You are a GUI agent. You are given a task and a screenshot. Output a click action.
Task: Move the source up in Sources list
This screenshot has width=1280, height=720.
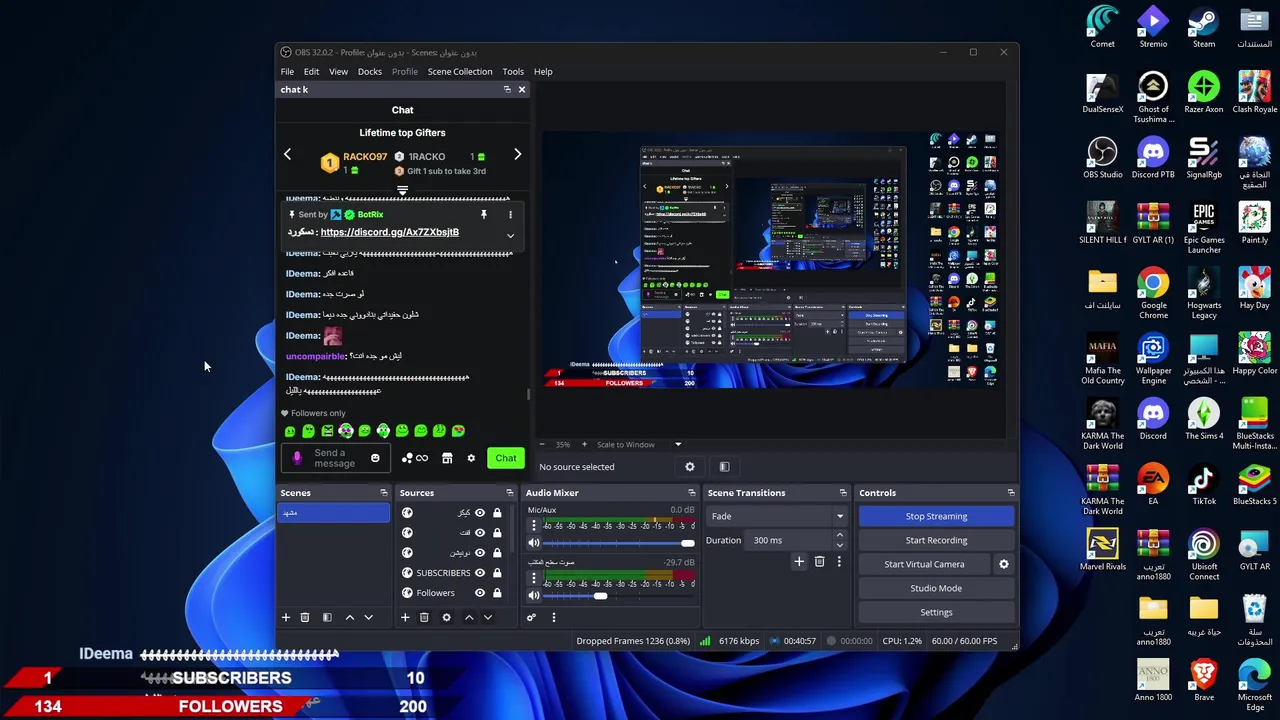(x=468, y=617)
